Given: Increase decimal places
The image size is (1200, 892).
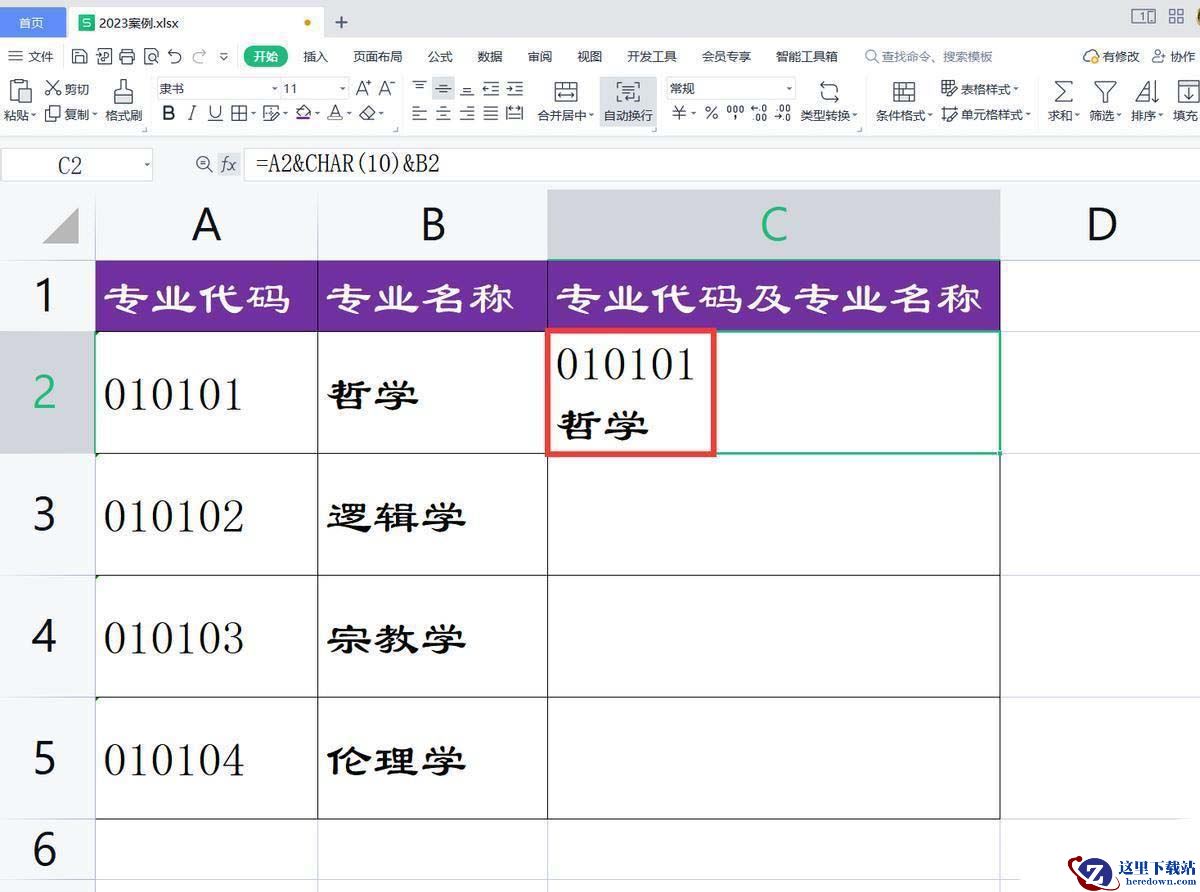Looking at the screenshot, I should coord(759,114).
